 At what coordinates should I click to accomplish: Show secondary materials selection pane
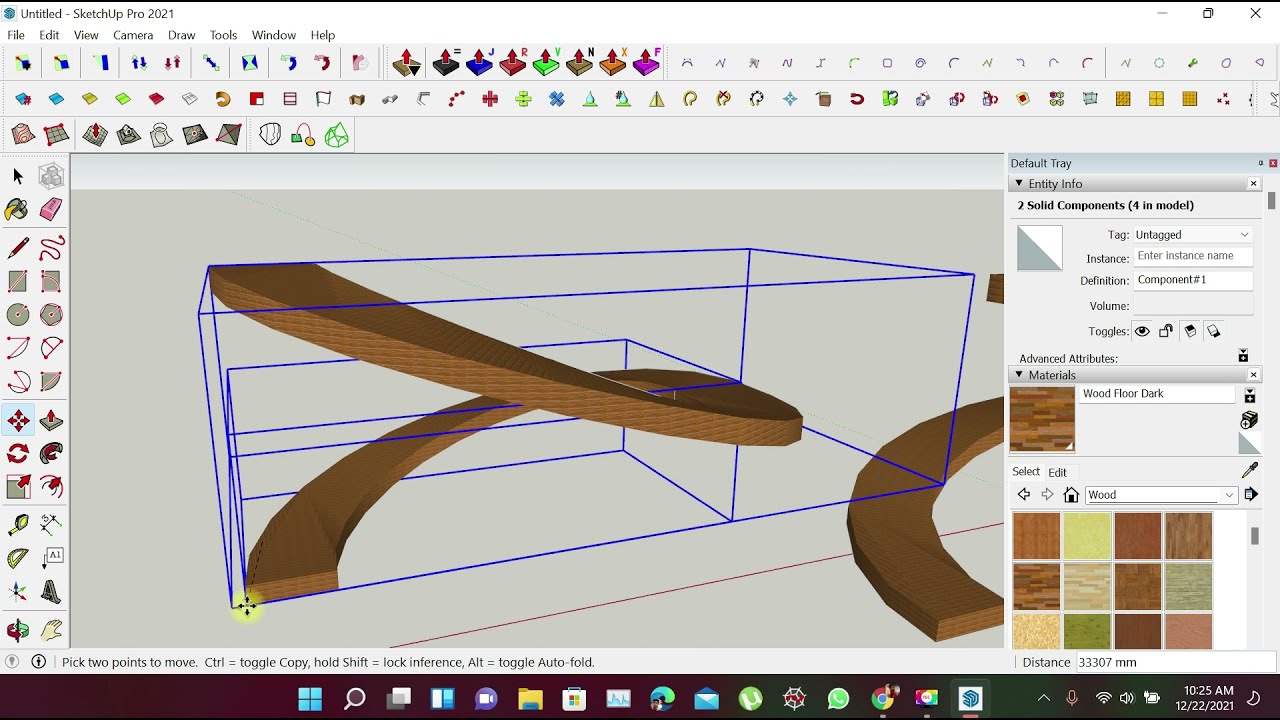1249,397
